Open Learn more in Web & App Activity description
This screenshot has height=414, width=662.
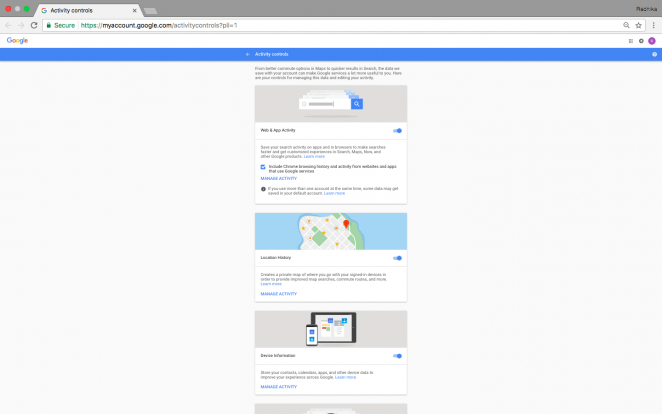[x=314, y=157]
